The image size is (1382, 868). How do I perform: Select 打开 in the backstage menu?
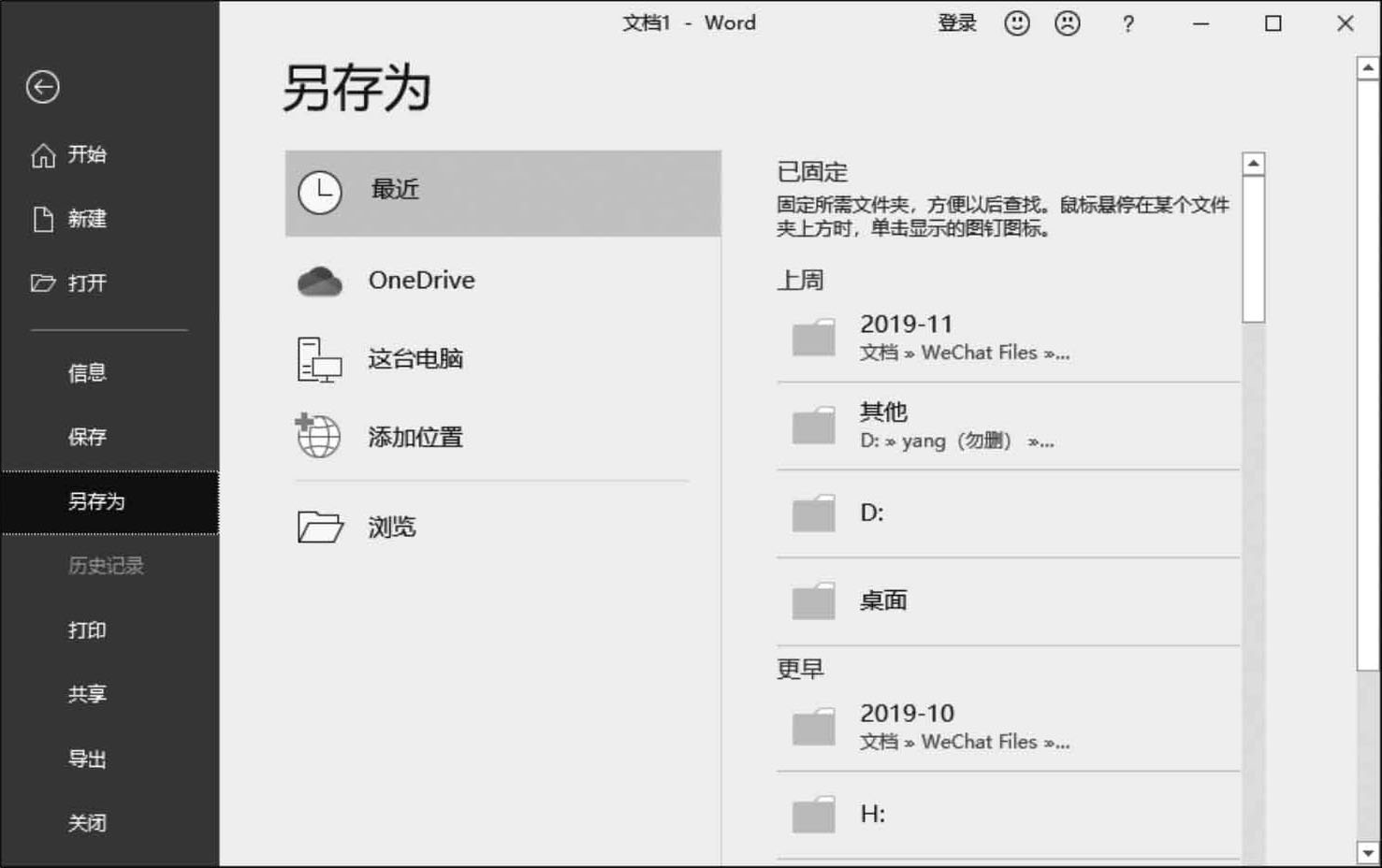pos(87,283)
